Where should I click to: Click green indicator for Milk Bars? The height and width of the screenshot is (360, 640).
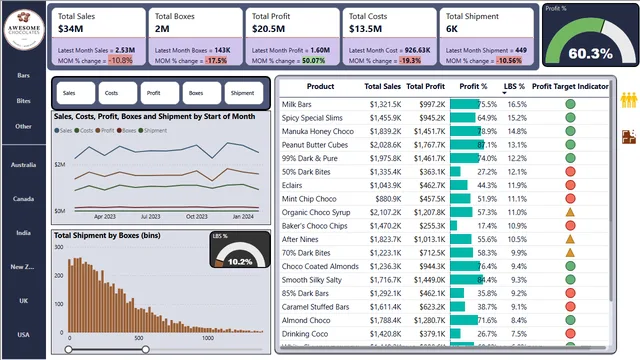570,104
